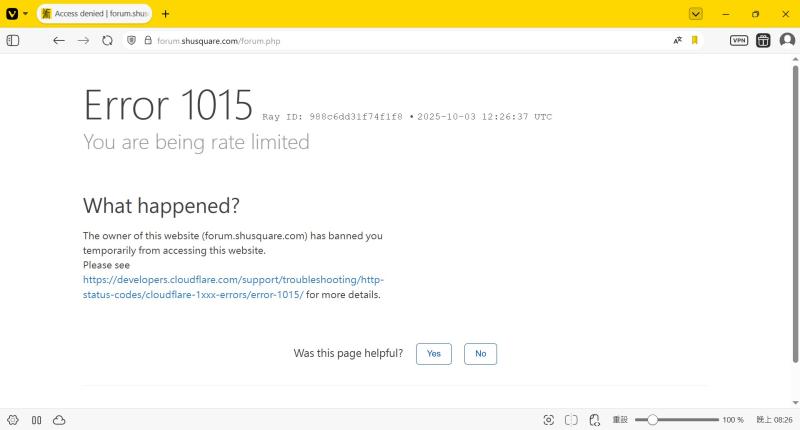
Task: Open the translate page icon
Action: tap(677, 40)
